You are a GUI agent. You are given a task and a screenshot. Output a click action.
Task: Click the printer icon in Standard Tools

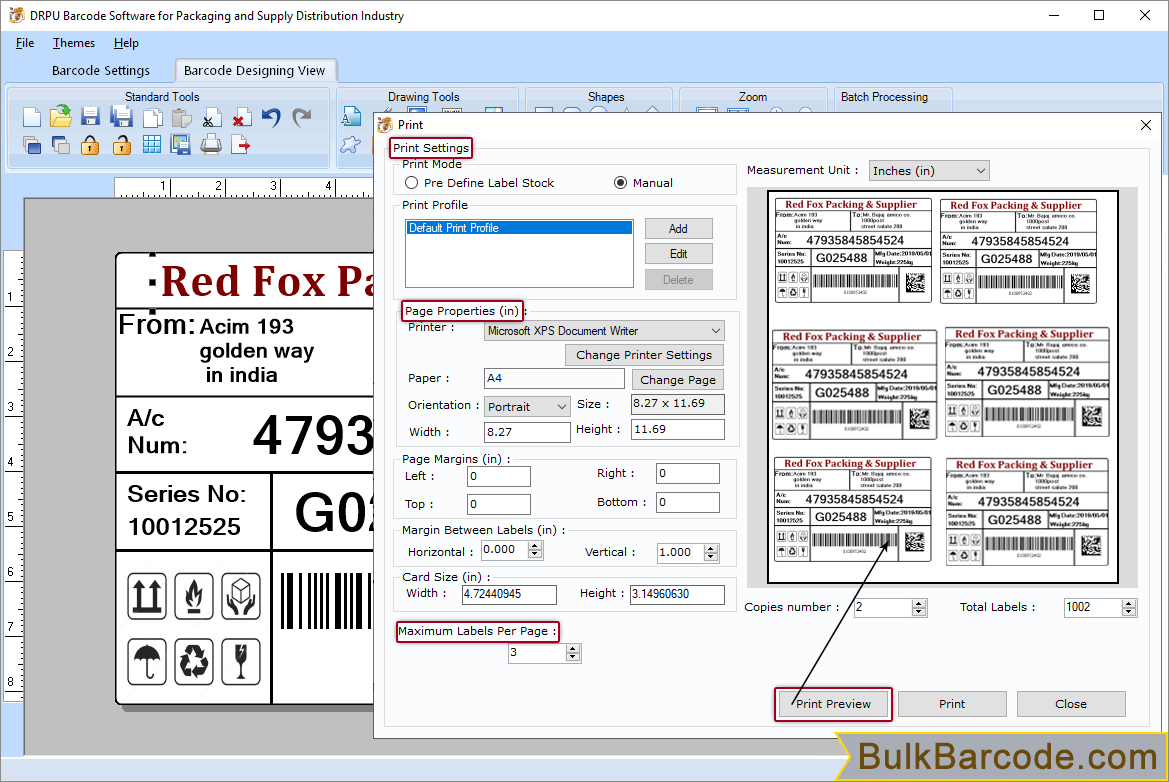pos(211,145)
